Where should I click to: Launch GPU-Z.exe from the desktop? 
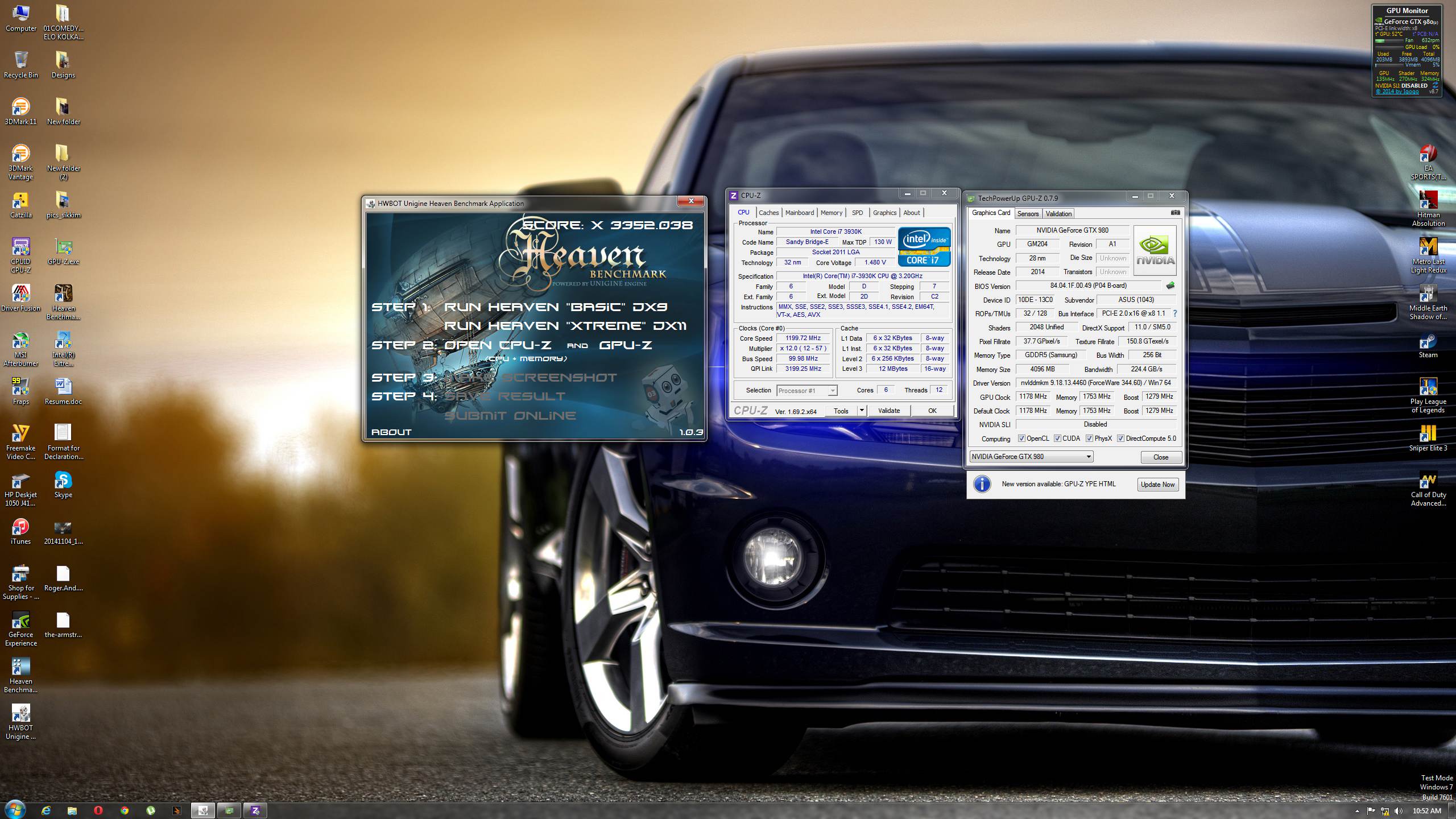point(63,251)
